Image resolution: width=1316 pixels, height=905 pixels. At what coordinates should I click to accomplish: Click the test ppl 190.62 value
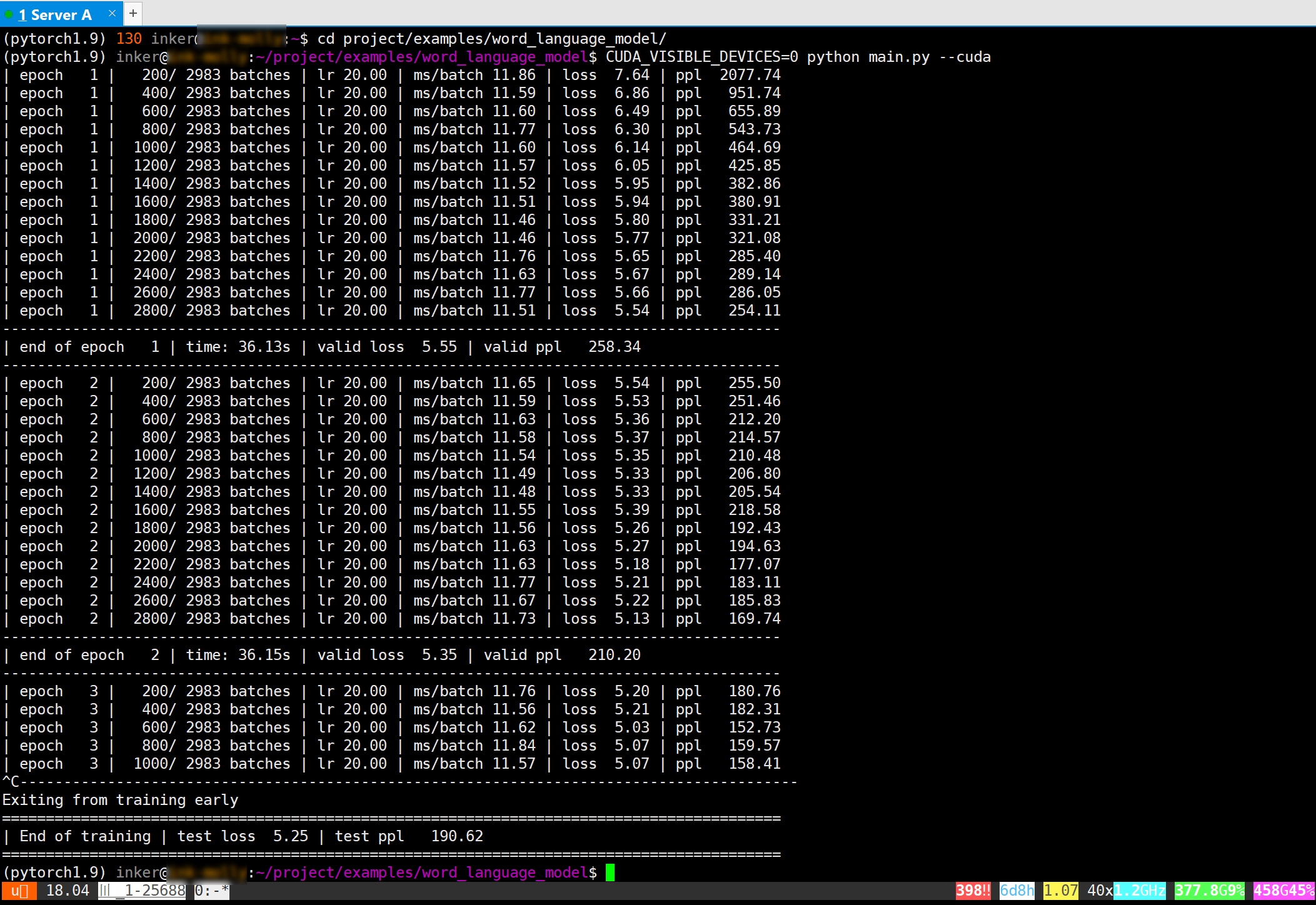(x=457, y=836)
